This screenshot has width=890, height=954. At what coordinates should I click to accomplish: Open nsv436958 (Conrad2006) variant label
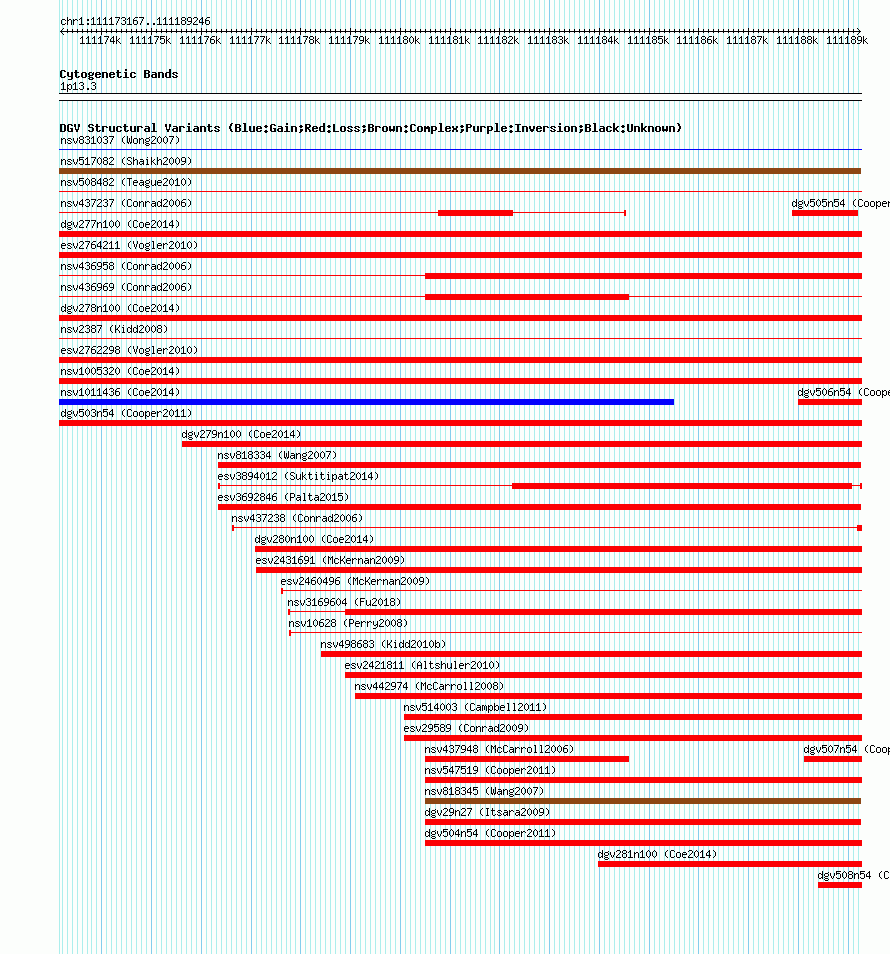click(x=126, y=266)
